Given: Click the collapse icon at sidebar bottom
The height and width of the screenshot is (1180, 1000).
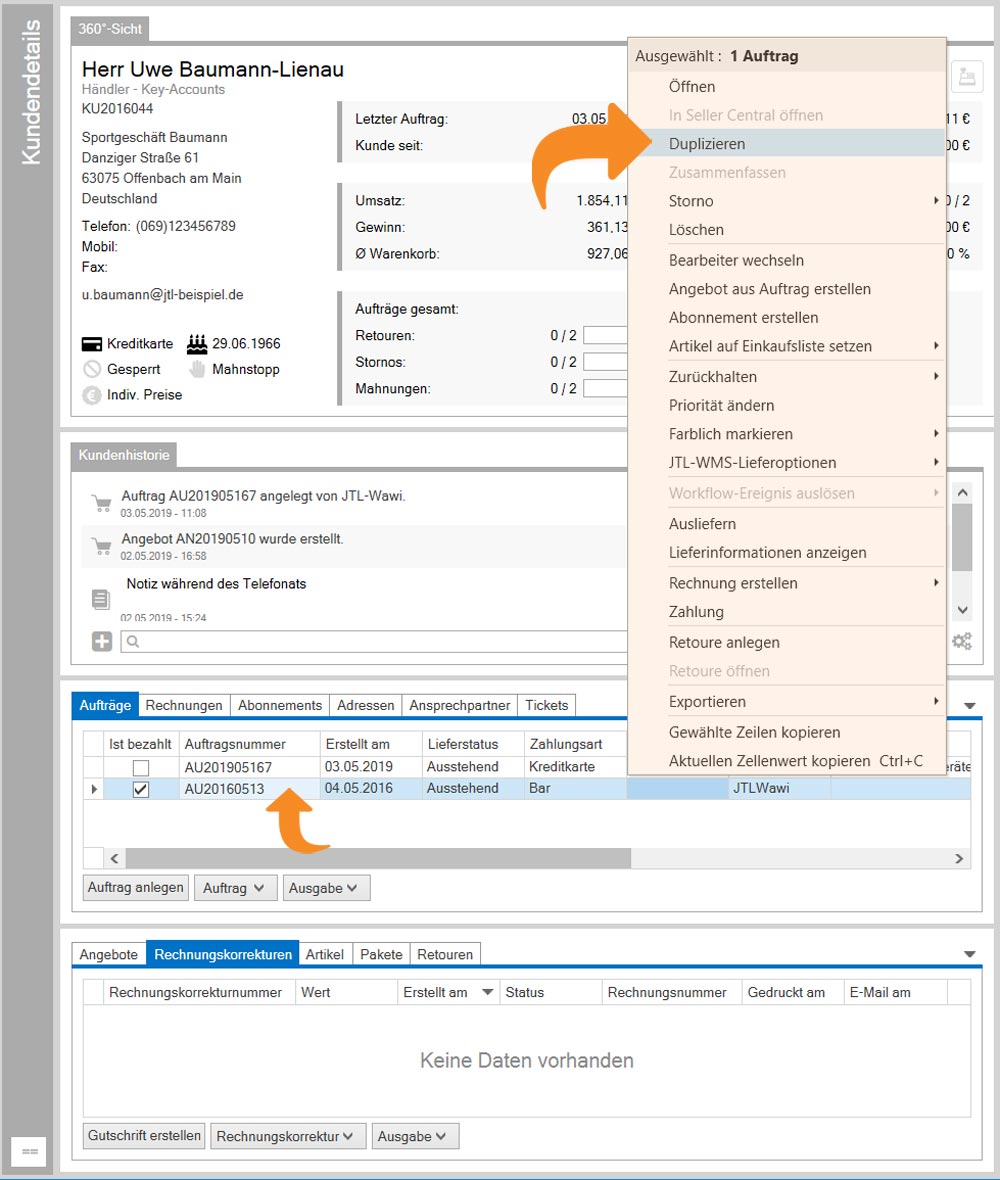Looking at the screenshot, I should (30, 1152).
